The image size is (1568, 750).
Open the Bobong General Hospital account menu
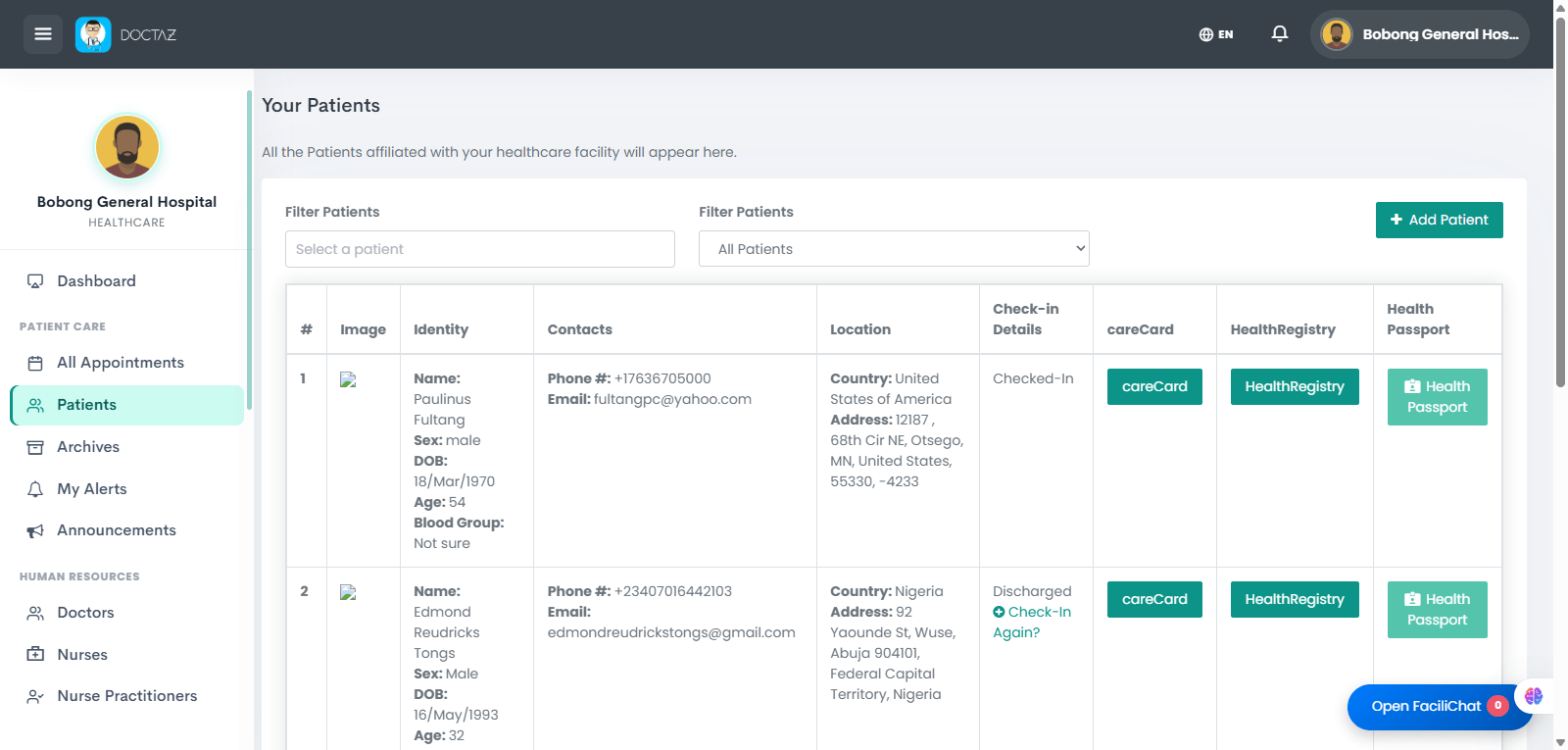tap(1419, 34)
